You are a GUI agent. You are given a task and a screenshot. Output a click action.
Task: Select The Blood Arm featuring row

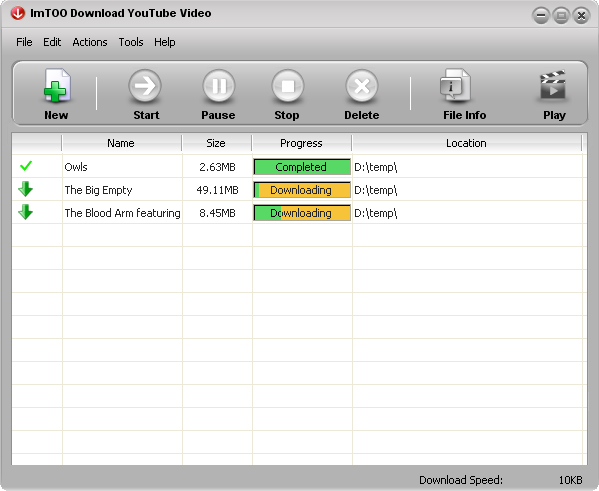pyautogui.click(x=299, y=213)
